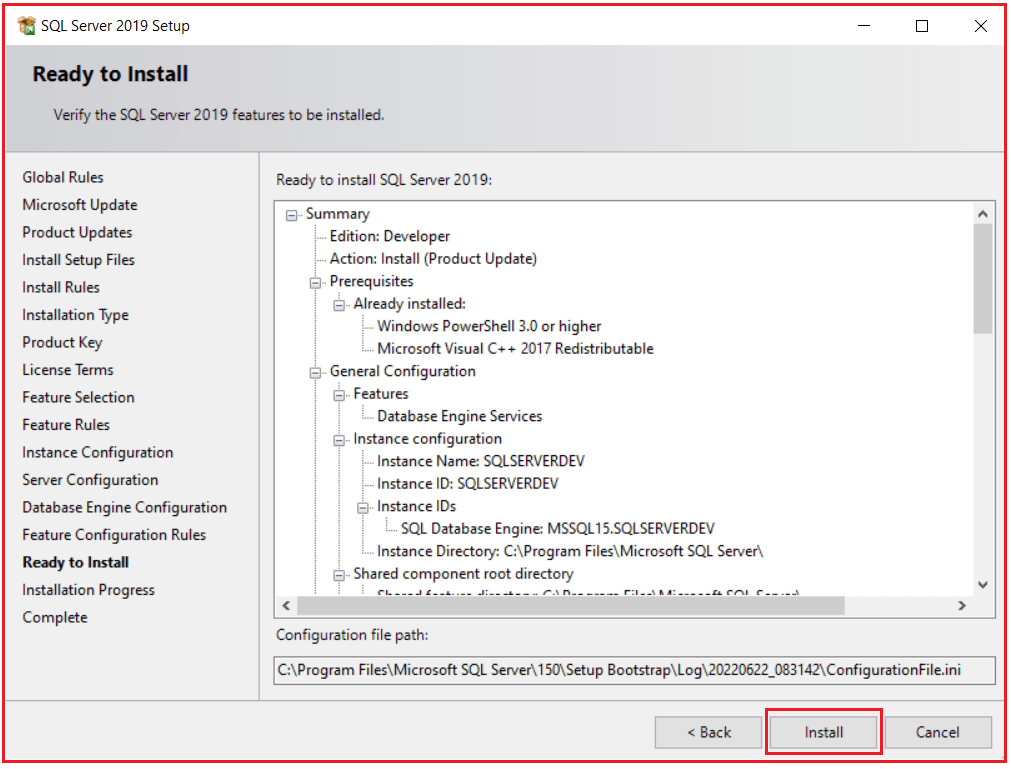Select Windows PowerShell 3.0 or higher row
Screen dimensions: 1011x769
click(x=489, y=326)
